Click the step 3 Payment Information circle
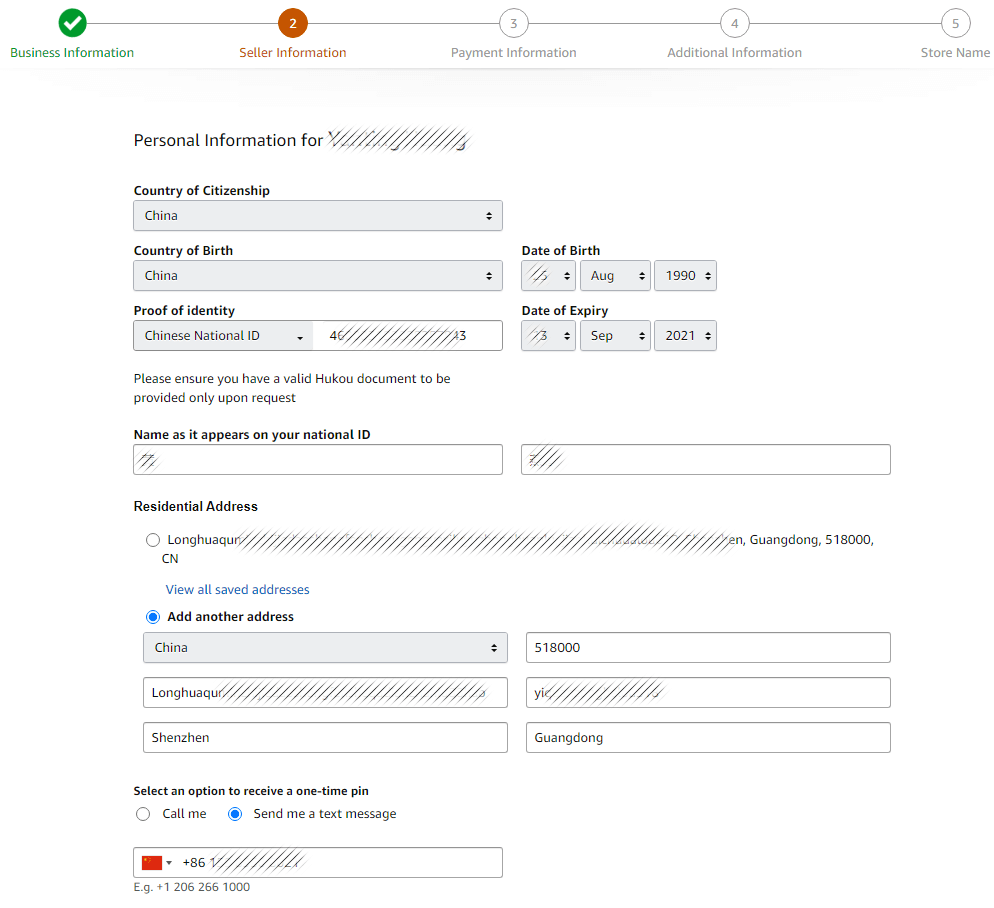 point(513,23)
